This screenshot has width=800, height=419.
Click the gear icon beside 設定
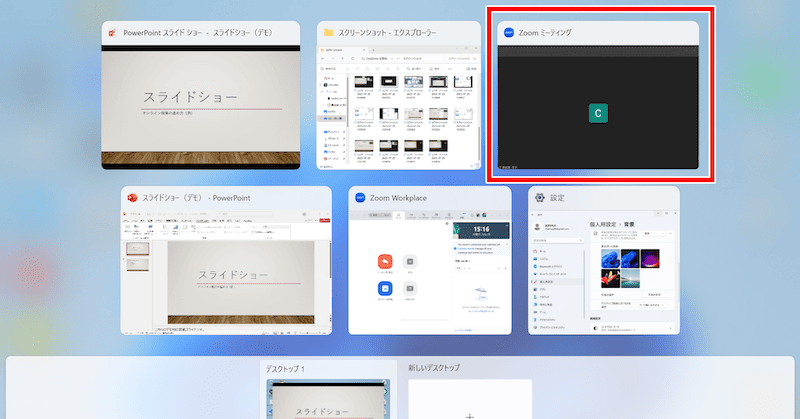[x=539, y=198]
